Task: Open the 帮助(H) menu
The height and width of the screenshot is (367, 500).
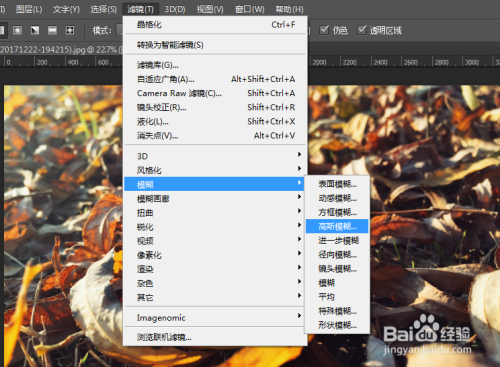Action: coord(289,9)
